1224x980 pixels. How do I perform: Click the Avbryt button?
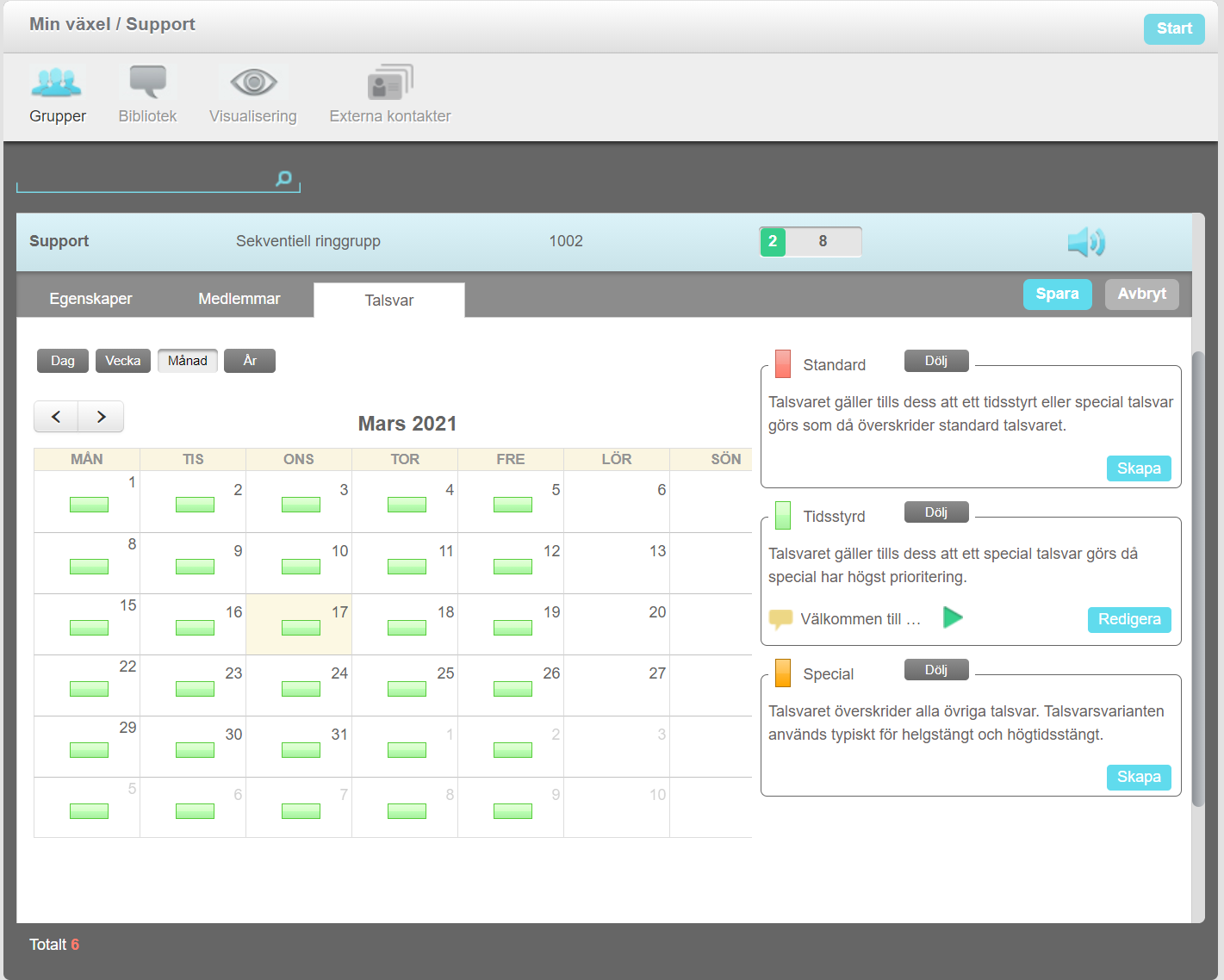tap(1142, 295)
